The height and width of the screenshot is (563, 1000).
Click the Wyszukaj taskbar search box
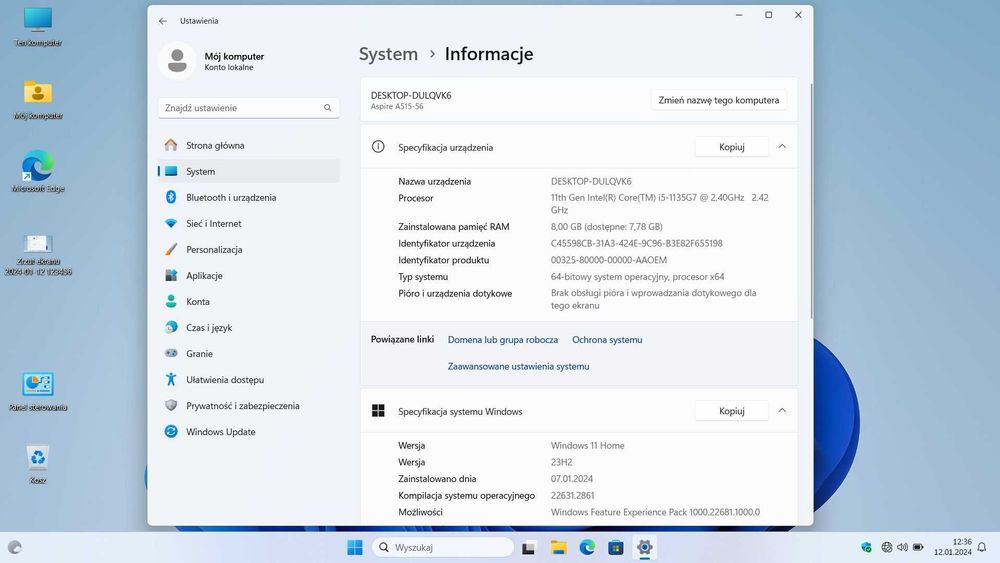point(443,547)
